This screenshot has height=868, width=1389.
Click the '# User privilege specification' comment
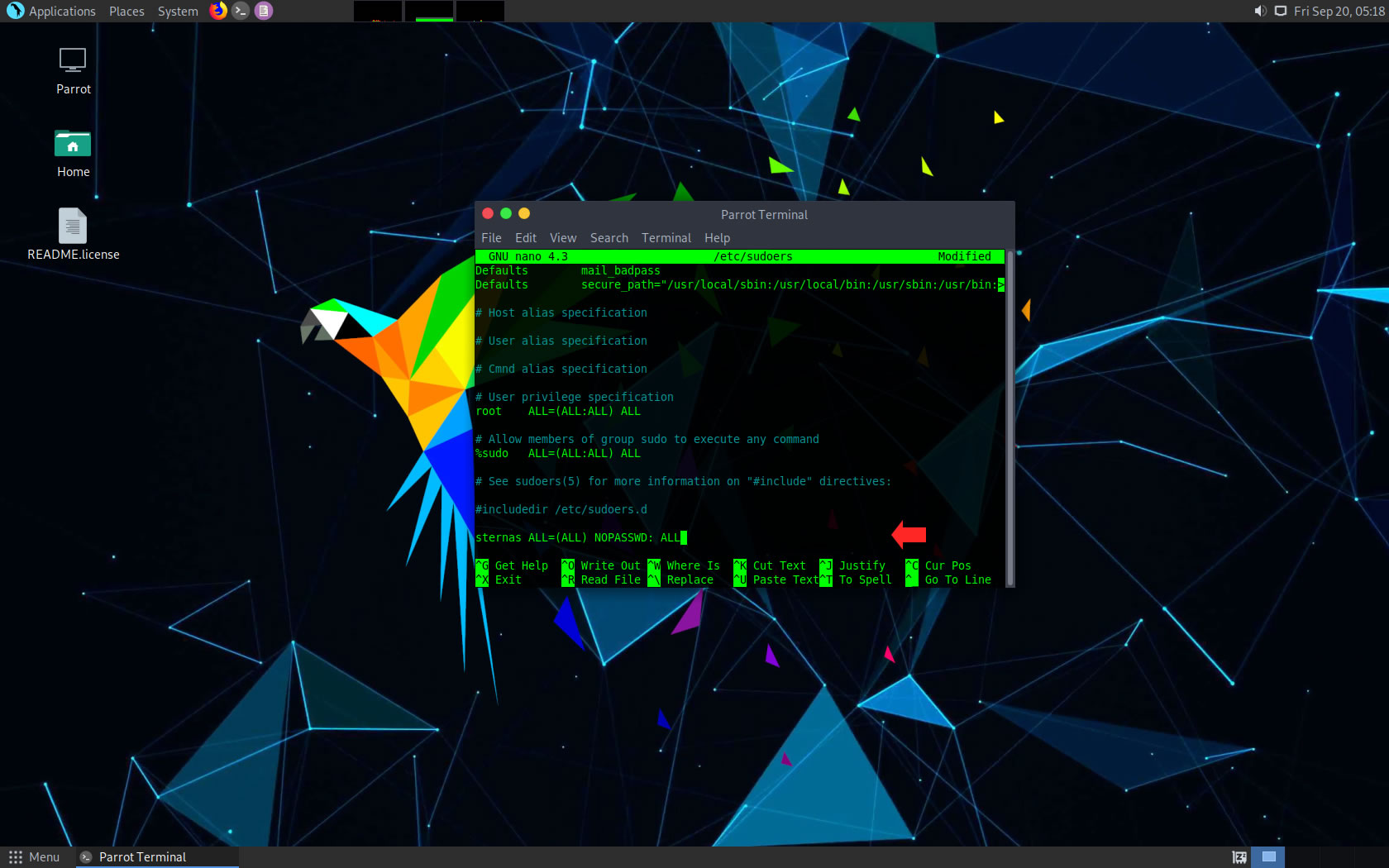point(575,397)
